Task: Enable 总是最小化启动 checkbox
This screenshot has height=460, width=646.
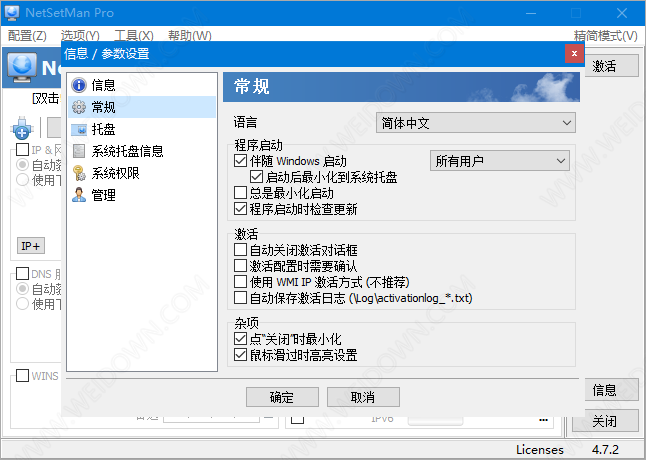Action: 240,193
